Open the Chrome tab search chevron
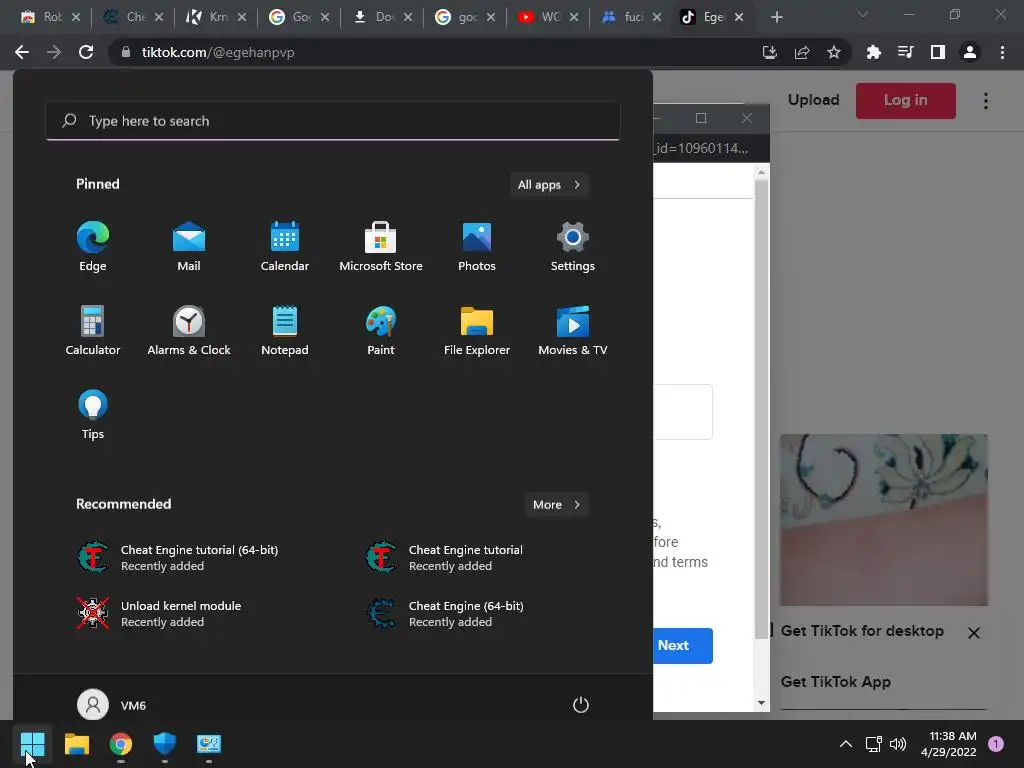 point(862,14)
